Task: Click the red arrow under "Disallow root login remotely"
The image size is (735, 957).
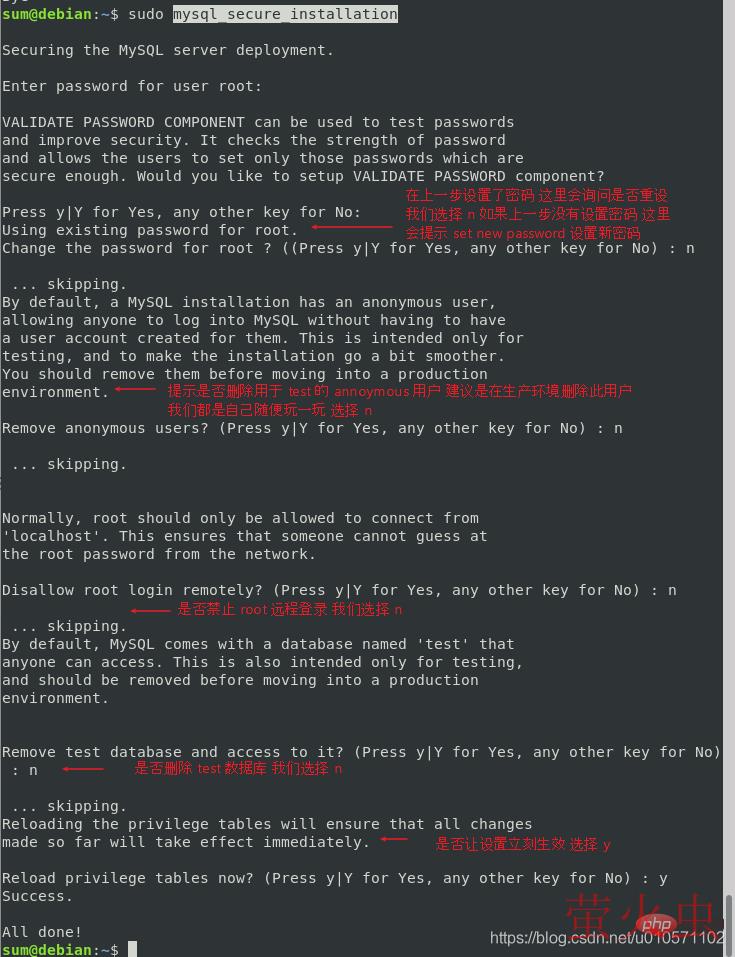Action: [x=150, y=610]
